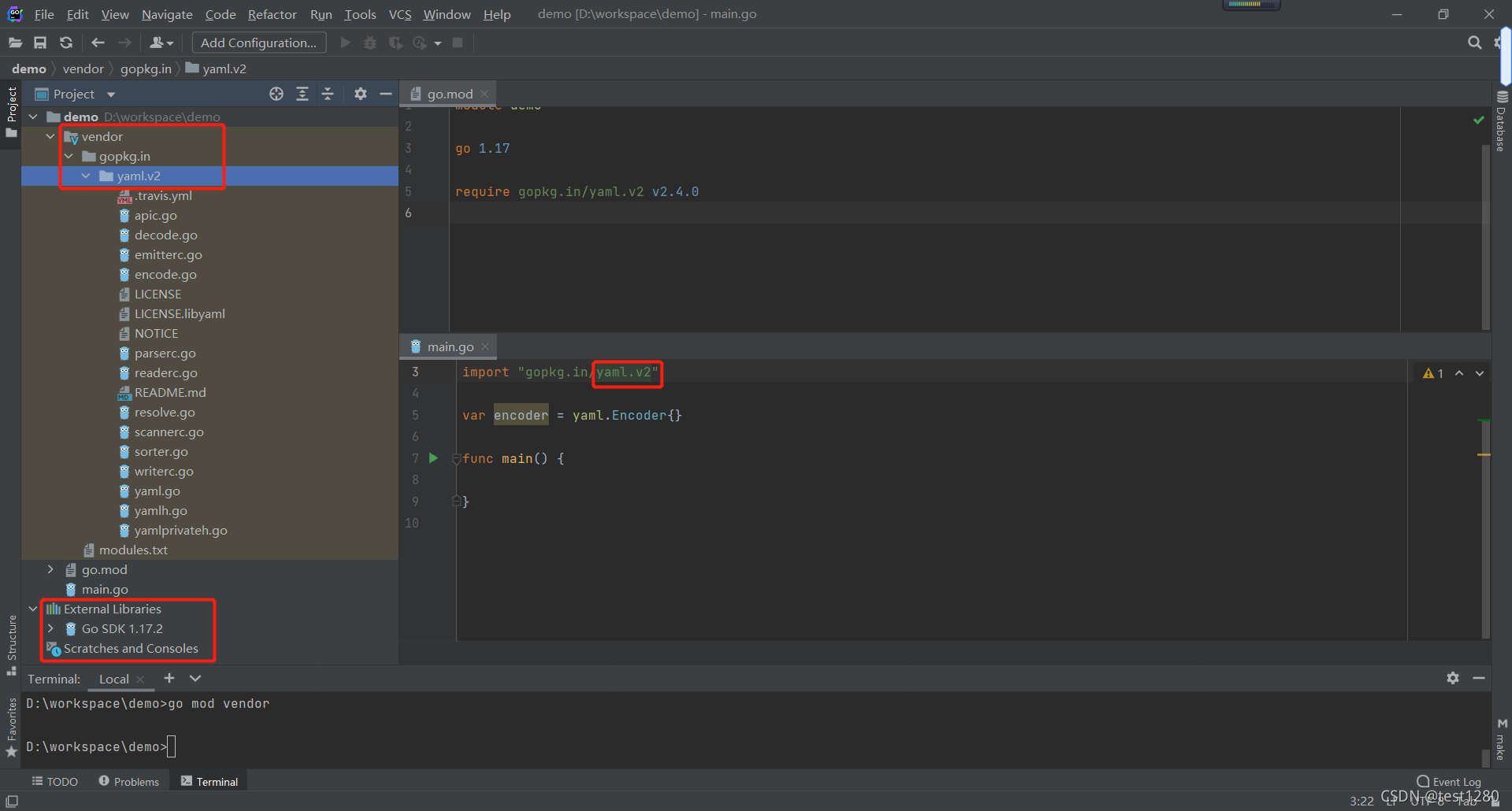This screenshot has height=811, width=1512.
Task: Collapse External Libraries node
Action: [33, 609]
